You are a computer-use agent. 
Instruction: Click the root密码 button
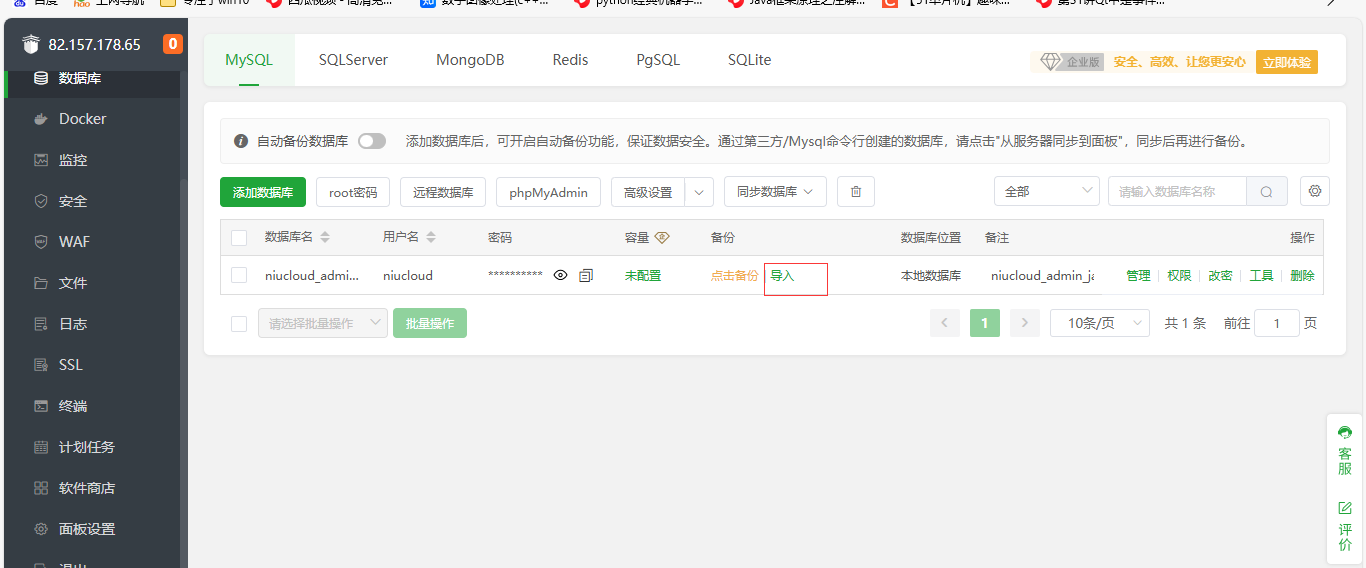point(353,192)
